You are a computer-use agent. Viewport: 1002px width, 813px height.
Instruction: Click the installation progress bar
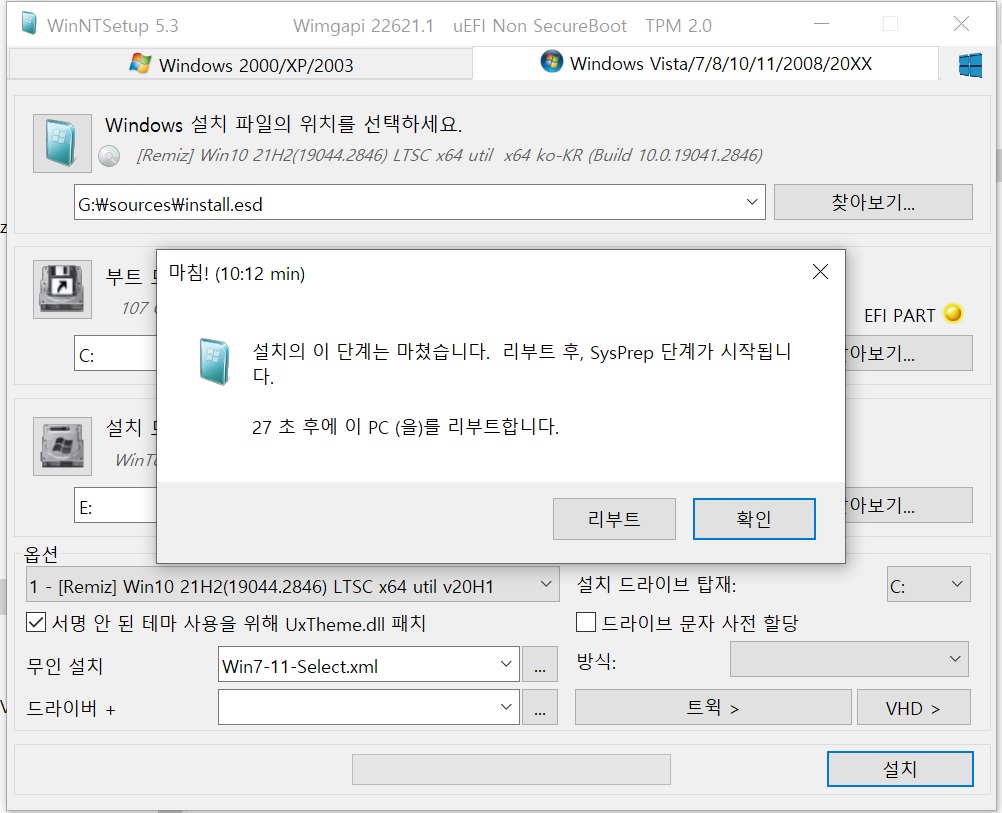coord(511,769)
